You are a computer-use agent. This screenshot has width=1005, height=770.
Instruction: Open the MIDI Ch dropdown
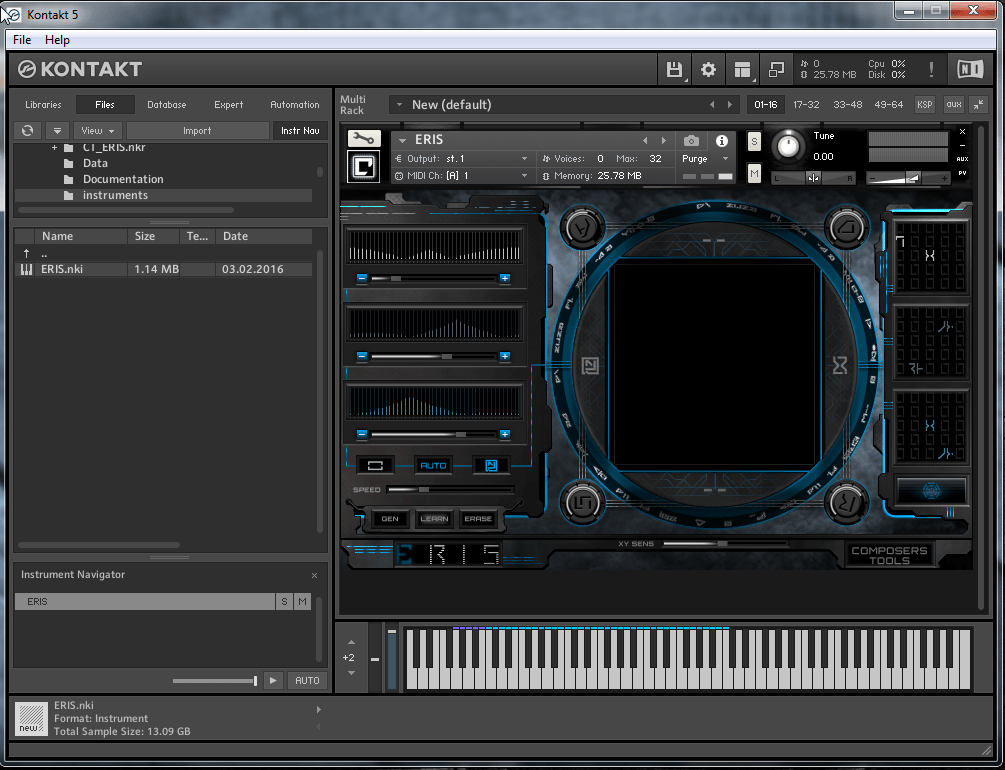coord(461,176)
